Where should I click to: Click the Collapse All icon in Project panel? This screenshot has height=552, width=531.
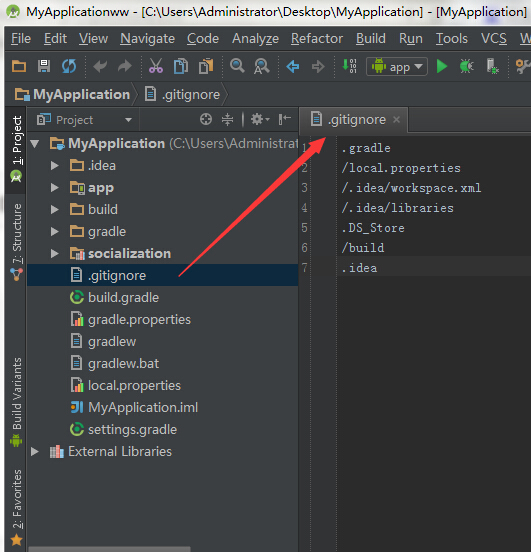pyautogui.click(x=227, y=119)
